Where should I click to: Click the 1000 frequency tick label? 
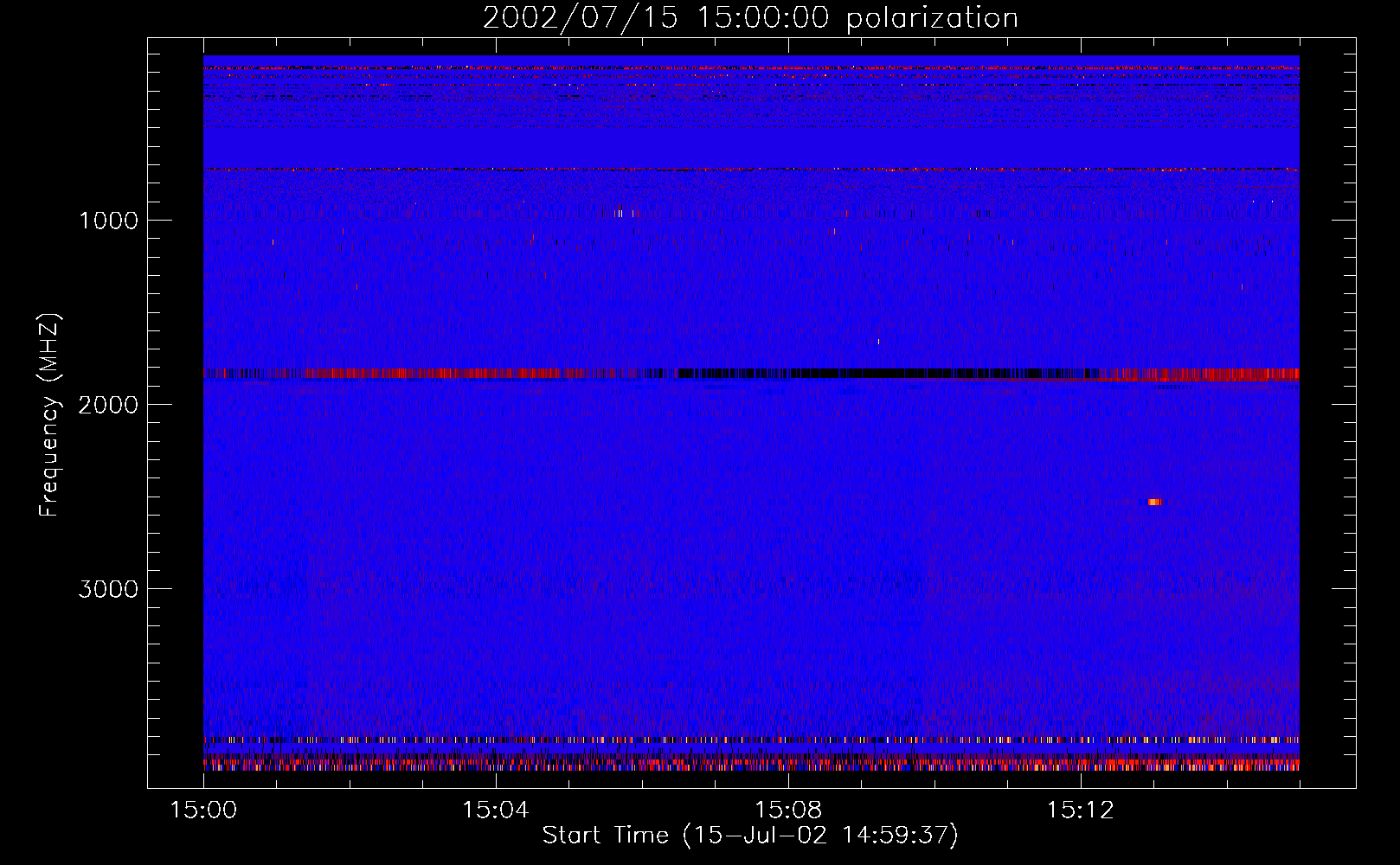(108, 221)
